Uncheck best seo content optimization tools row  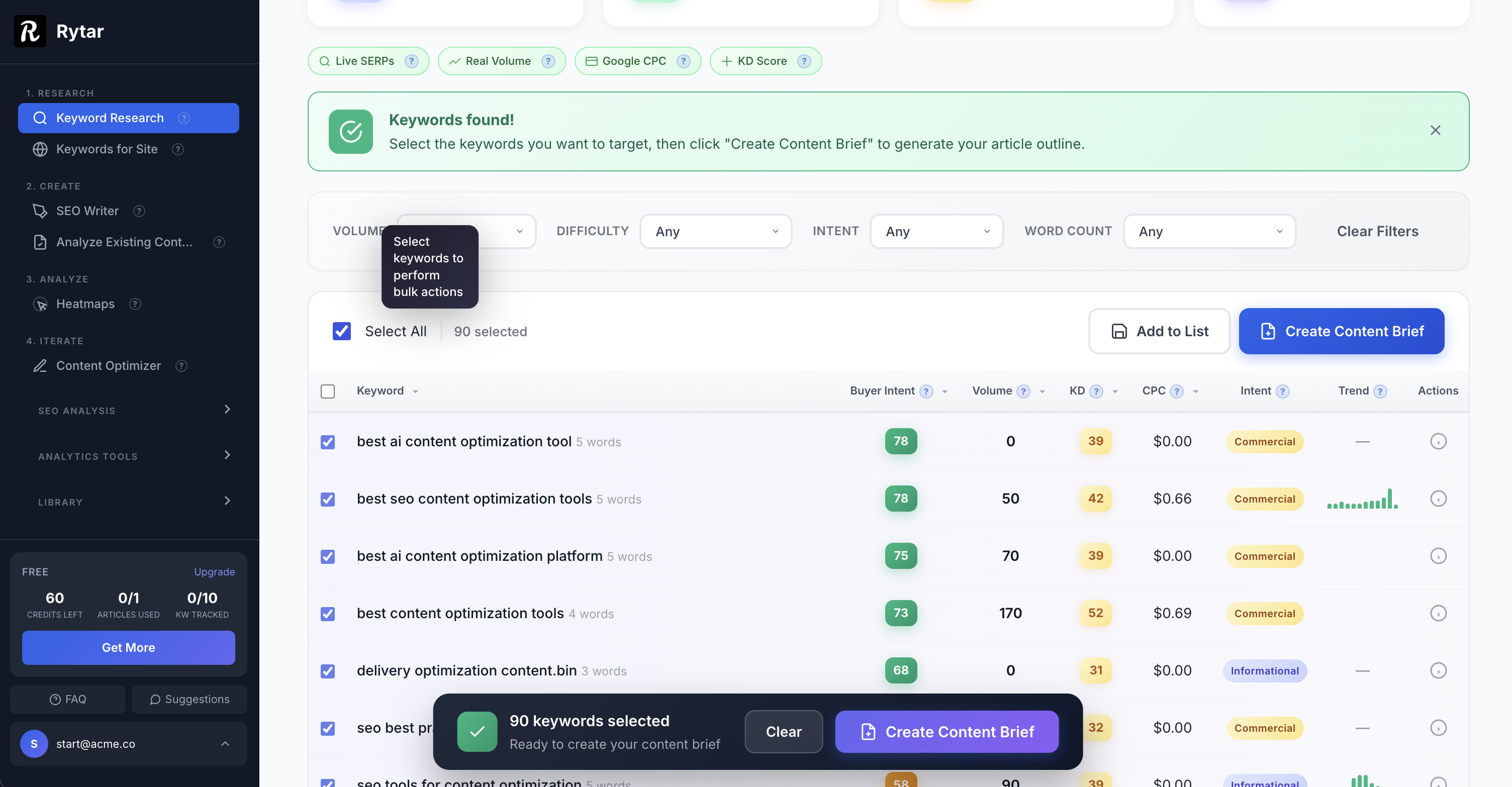pyautogui.click(x=328, y=500)
